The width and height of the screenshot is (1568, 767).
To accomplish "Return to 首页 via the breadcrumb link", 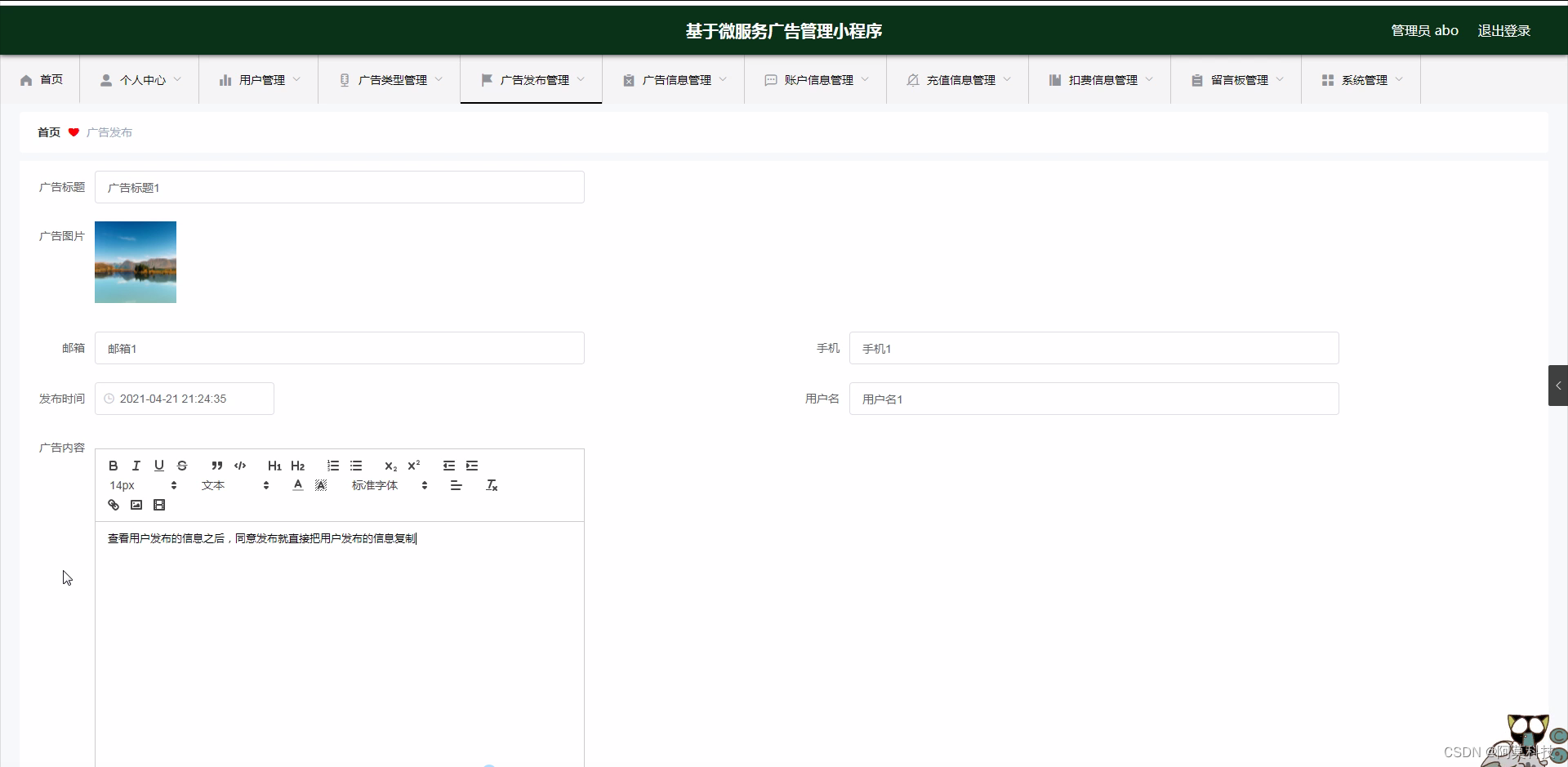I will pyautogui.click(x=47, y=132).
